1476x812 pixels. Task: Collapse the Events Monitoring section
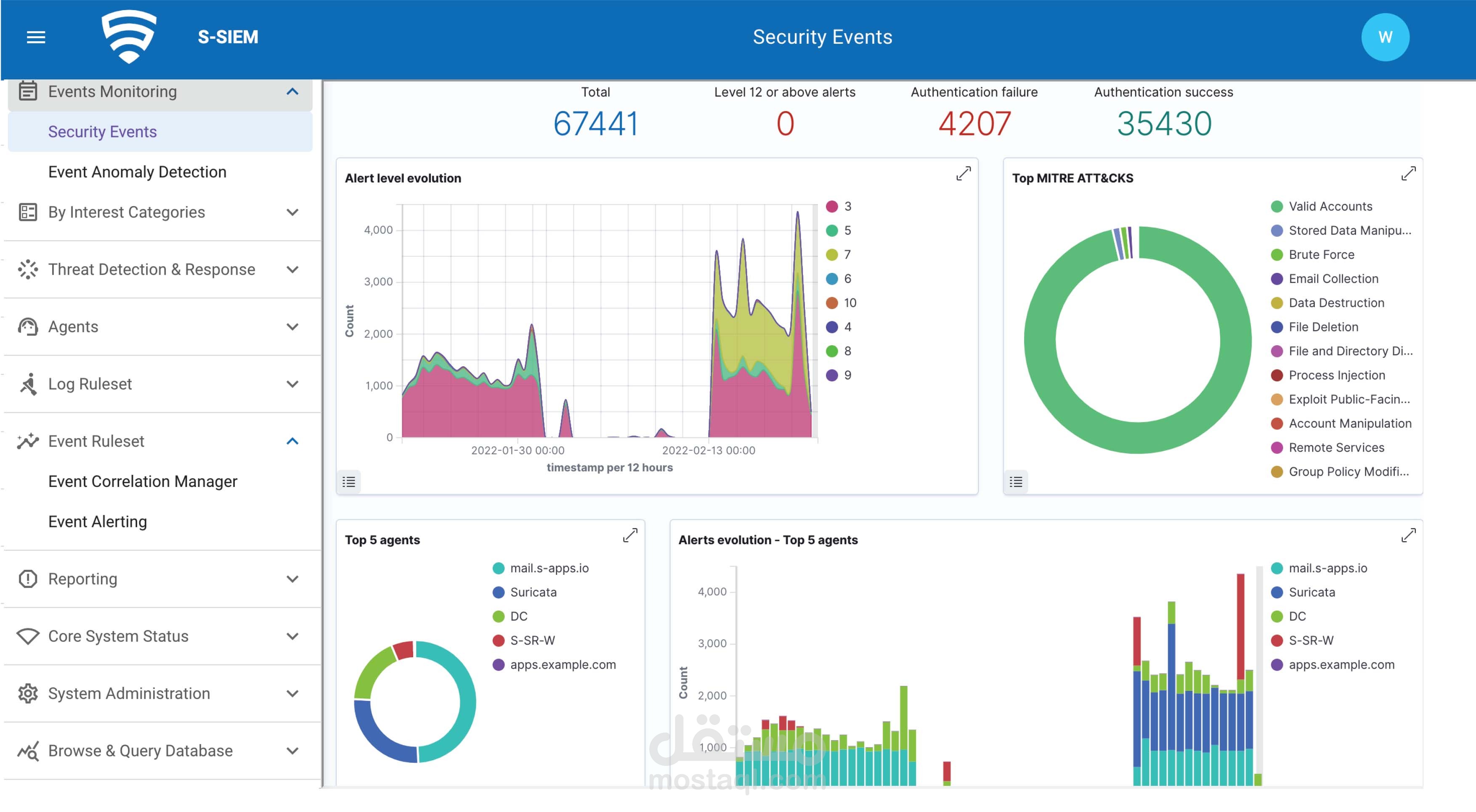[x=292, y=92]
